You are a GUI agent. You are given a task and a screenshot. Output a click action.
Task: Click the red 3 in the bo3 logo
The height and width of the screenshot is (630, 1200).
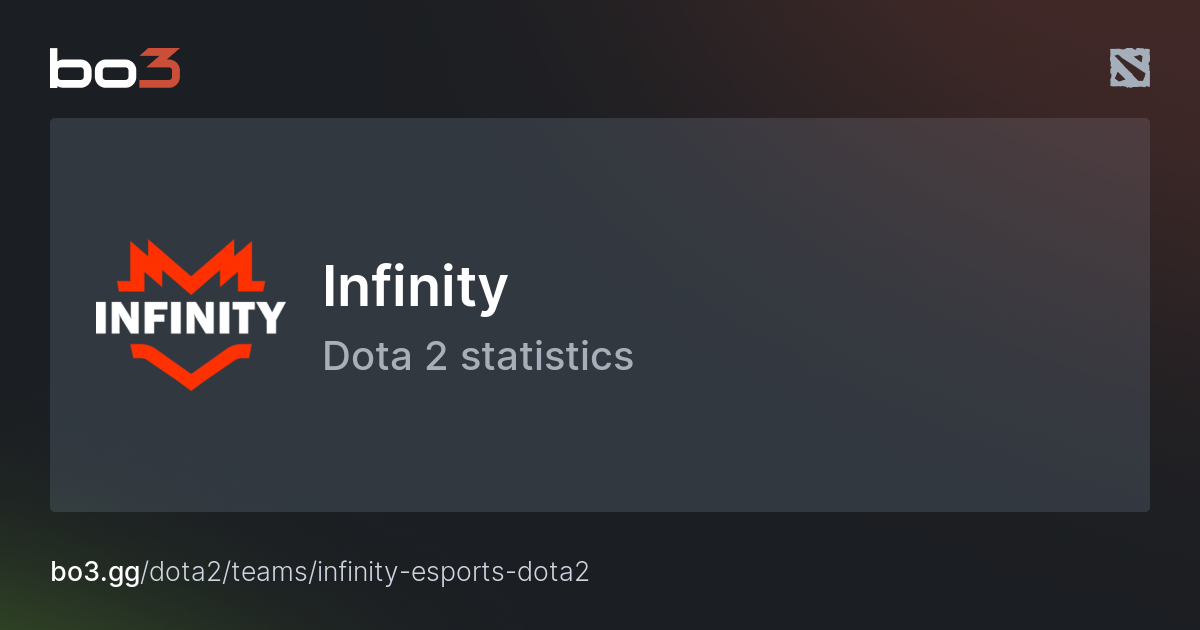[160, 68]
